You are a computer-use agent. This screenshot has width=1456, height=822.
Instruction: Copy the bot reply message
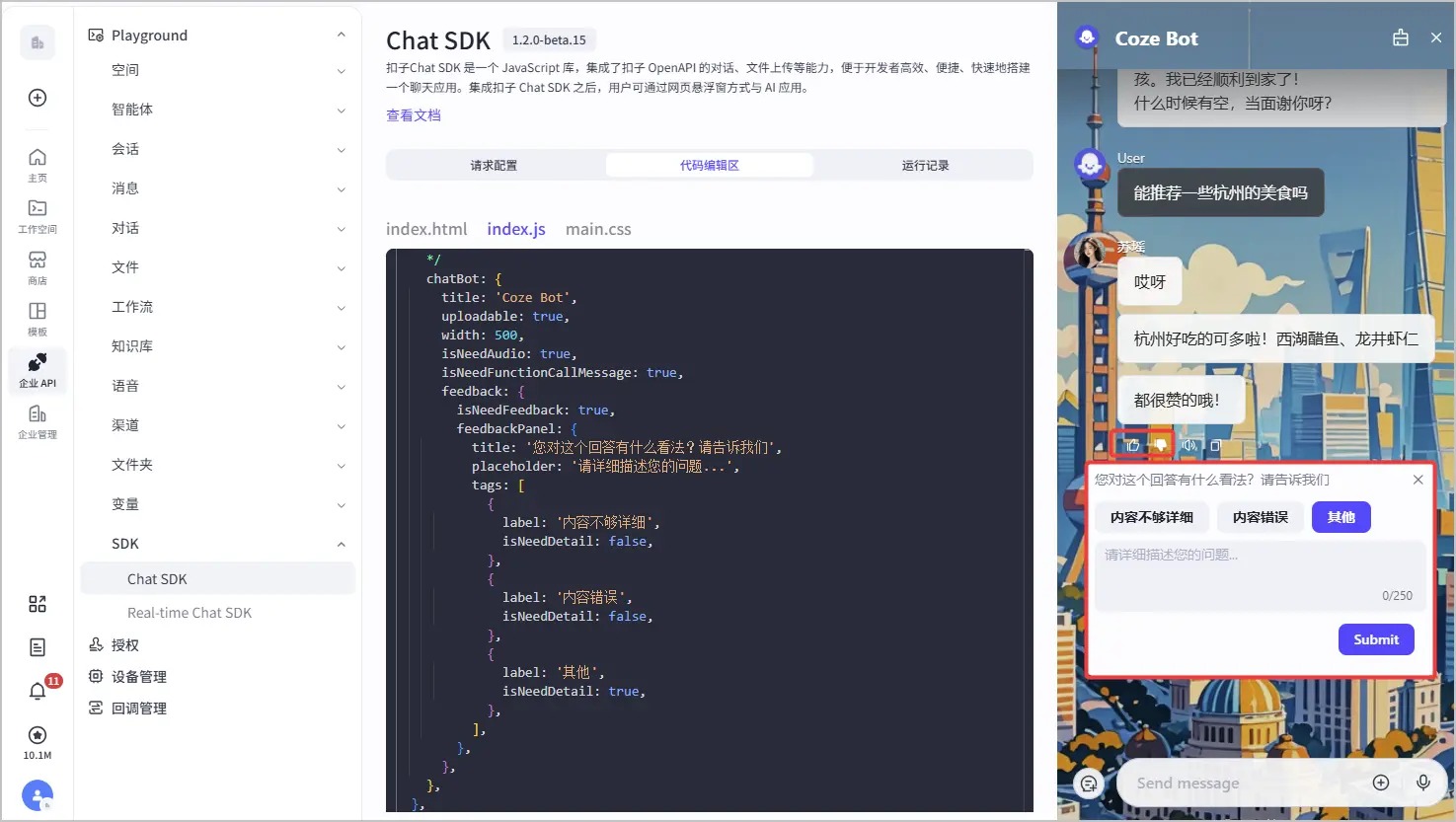[1216, 445]
